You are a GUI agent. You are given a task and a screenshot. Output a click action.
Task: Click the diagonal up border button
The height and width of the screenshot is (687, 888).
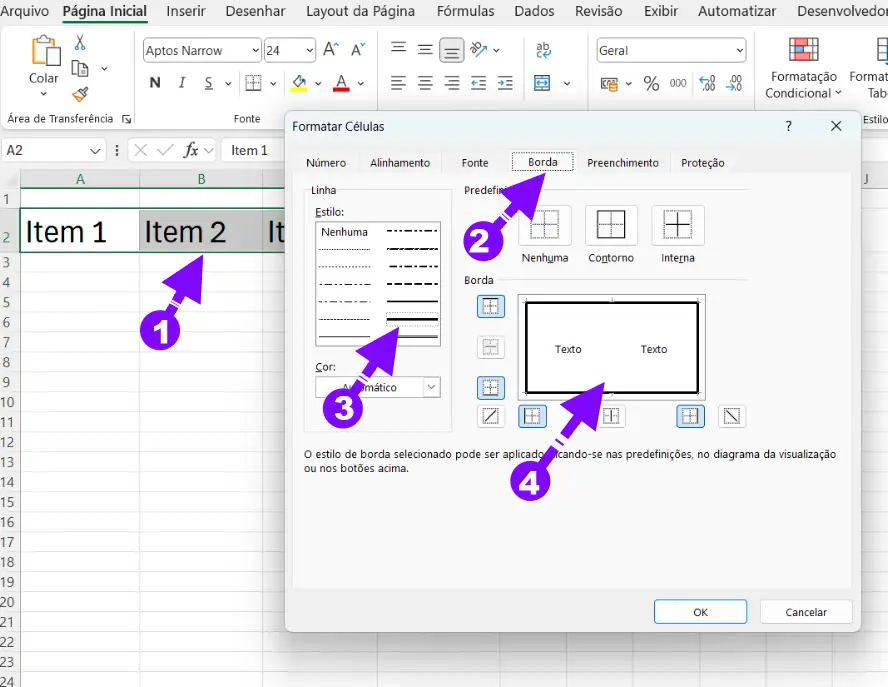[x=491, y=416]
